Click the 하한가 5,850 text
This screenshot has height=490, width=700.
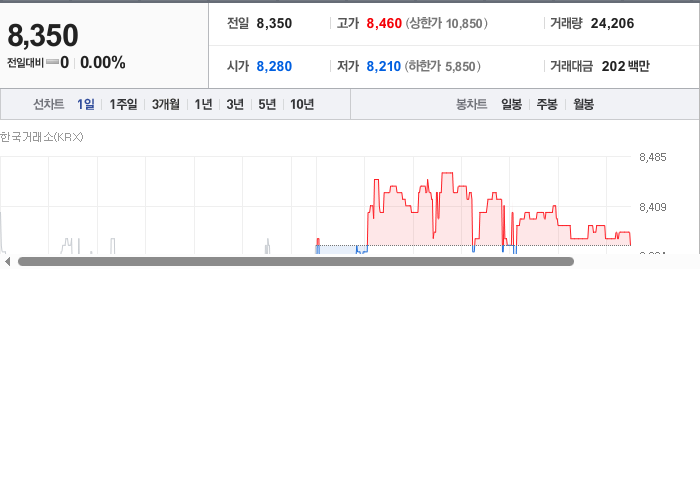point(442,66)
